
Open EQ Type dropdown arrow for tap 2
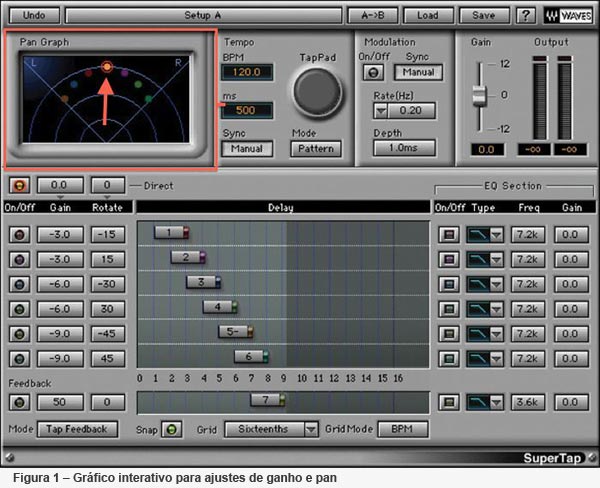pyautogui.click(x=497, y=260)
